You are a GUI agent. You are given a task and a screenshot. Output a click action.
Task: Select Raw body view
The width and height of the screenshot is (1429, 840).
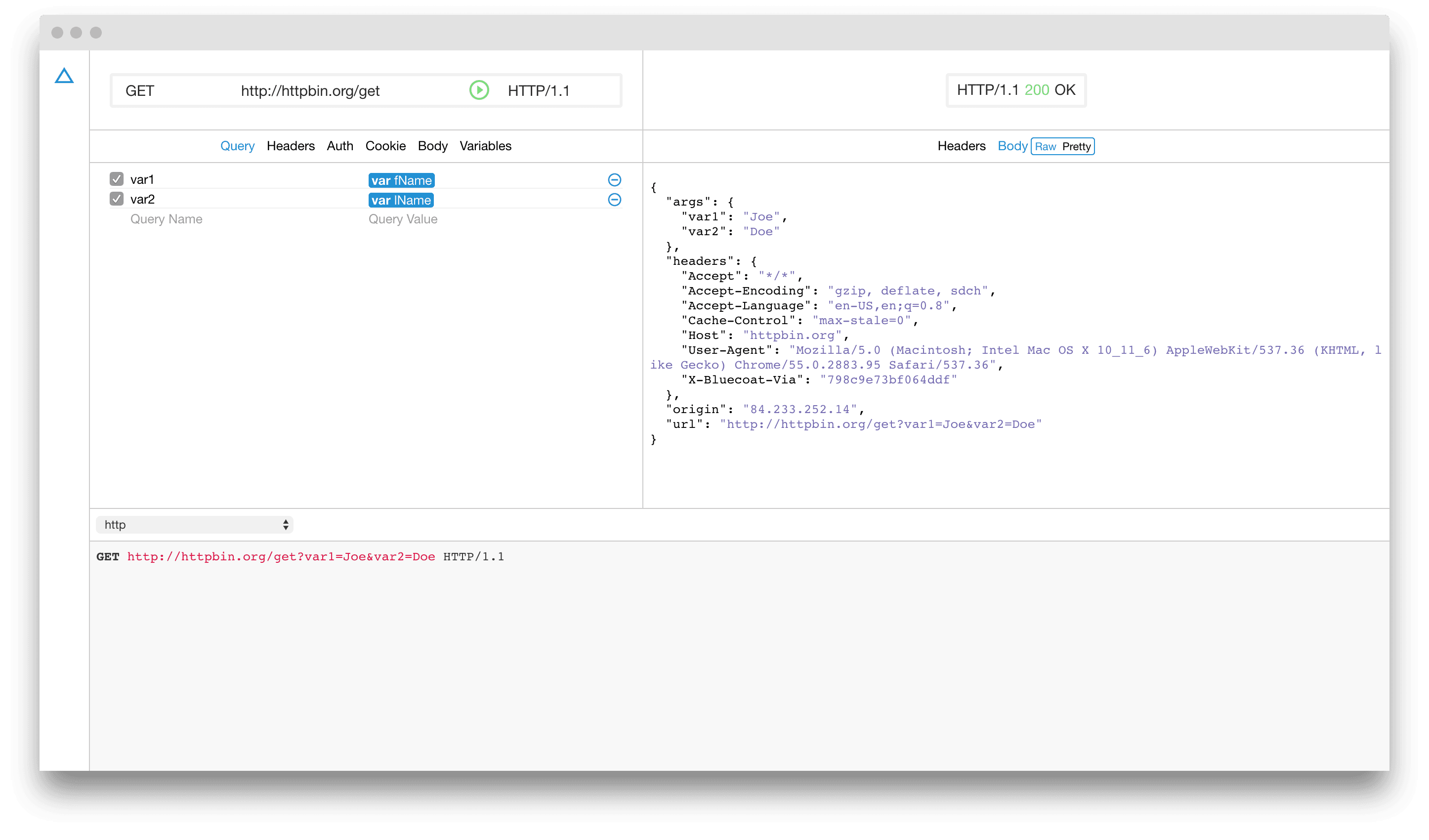[x=1045, y=146]
